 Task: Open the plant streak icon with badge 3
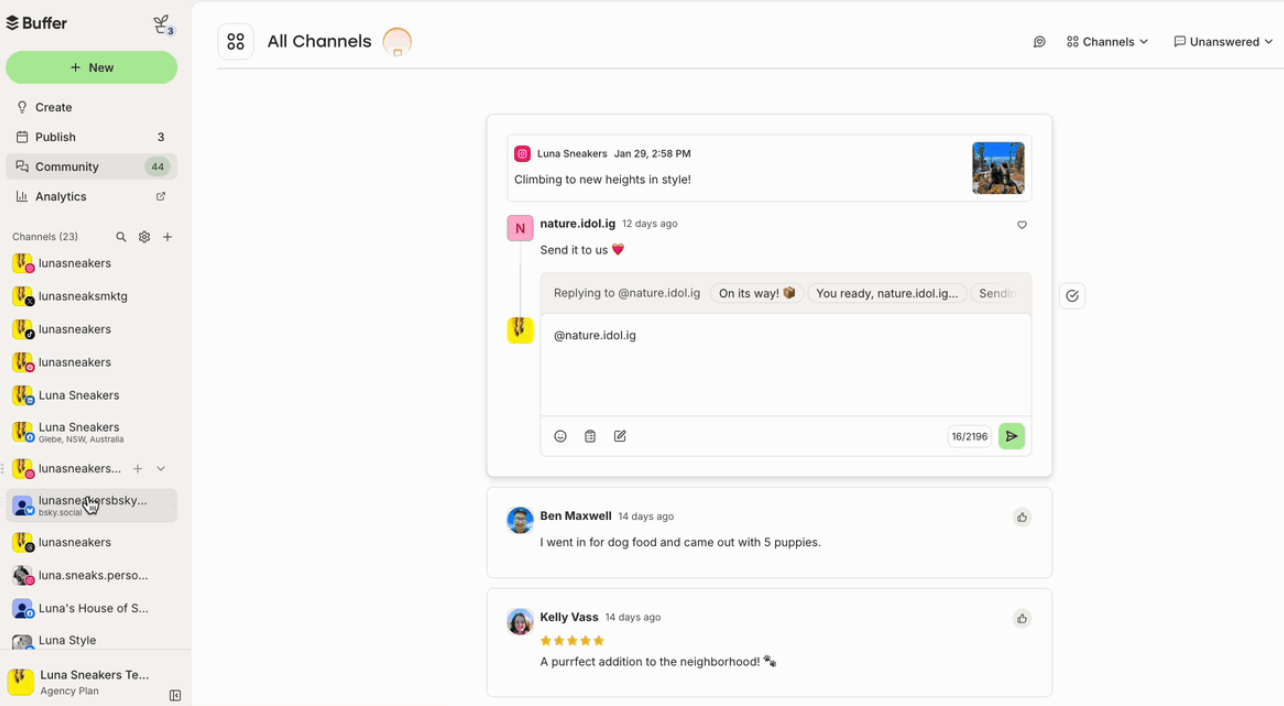click(x=162, y=24)
